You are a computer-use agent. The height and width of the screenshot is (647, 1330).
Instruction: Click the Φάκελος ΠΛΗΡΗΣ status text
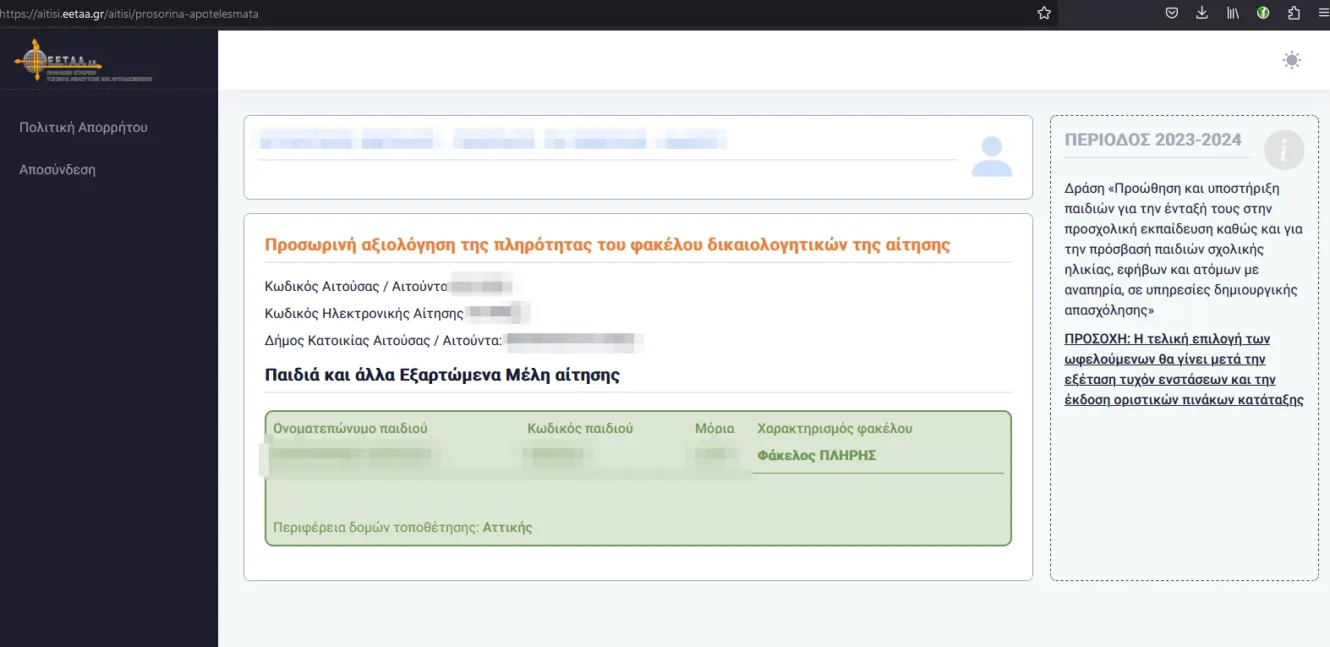pyautogui.click(x=816, y=455)
